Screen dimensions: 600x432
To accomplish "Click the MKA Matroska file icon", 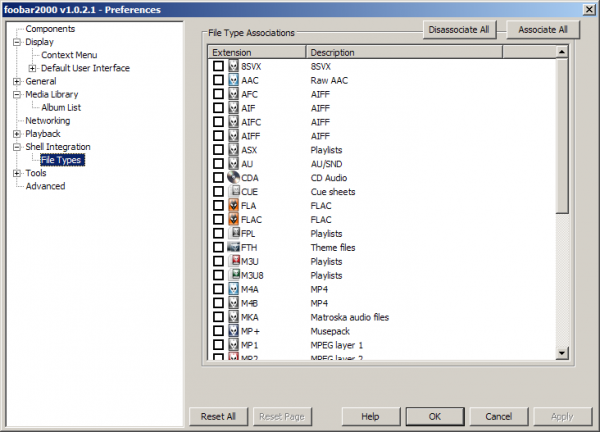I will [x=233, y=317].
